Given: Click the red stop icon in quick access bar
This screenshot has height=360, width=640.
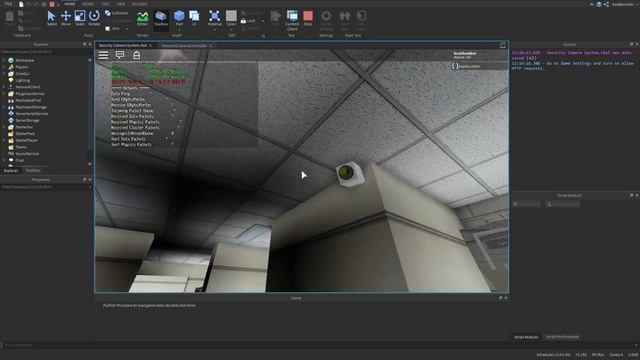Looking at the screenshot, I should (x=52, y=4).
